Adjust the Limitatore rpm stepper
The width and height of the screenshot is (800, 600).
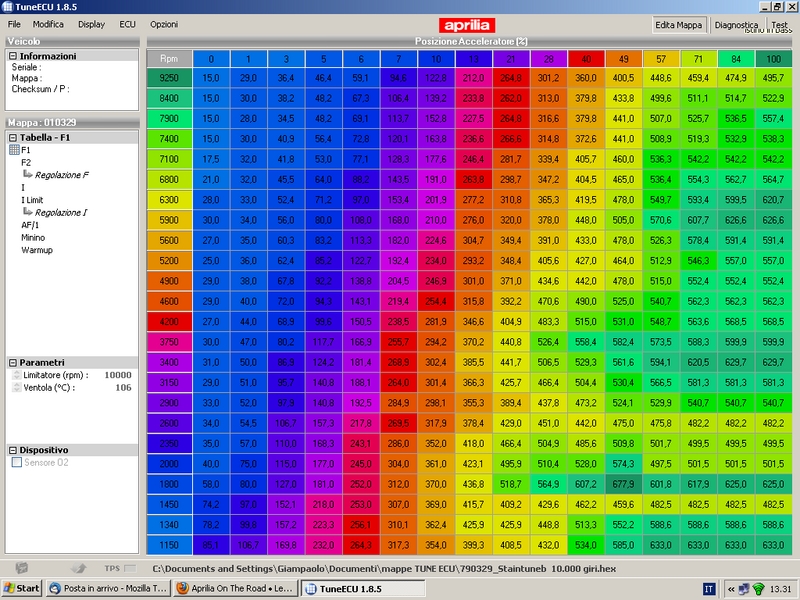pos(16,375)
